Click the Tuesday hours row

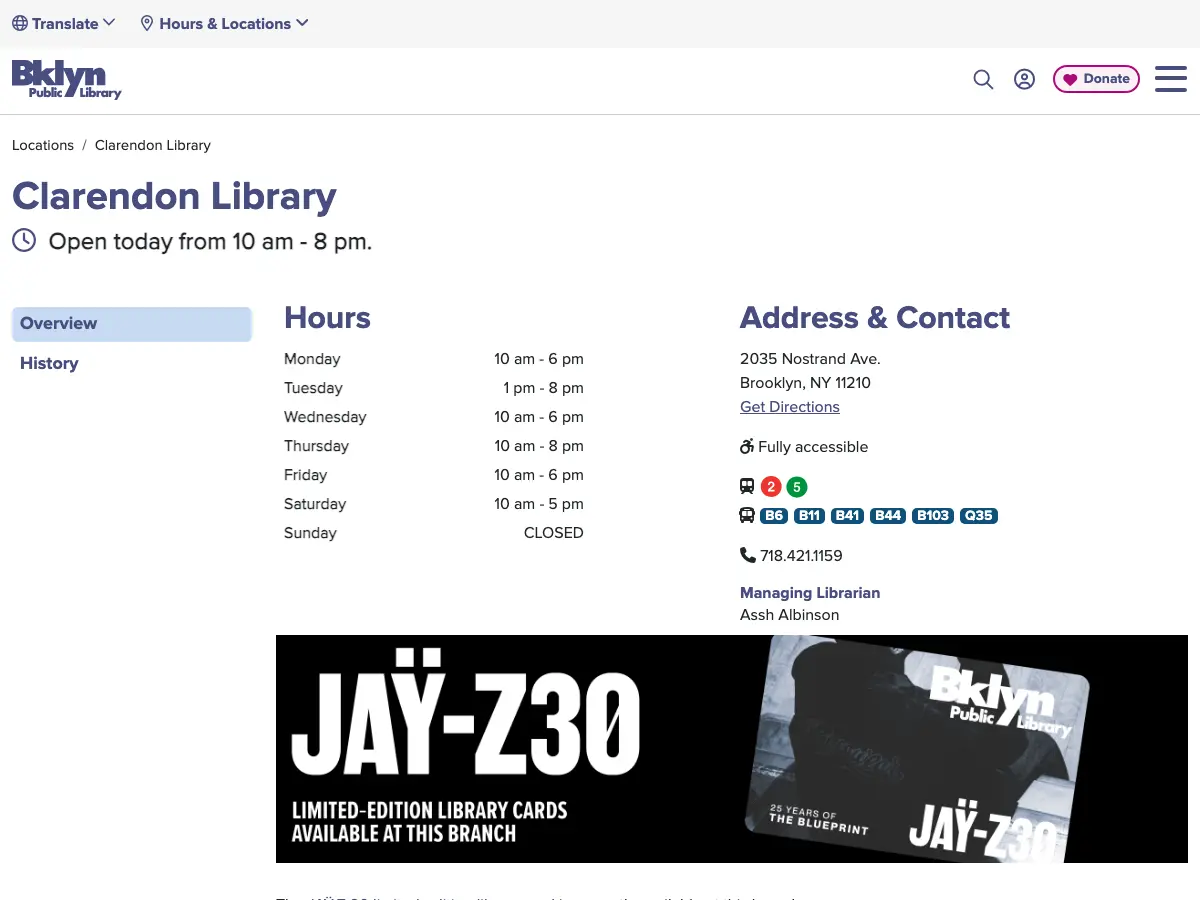pos(434,388)
